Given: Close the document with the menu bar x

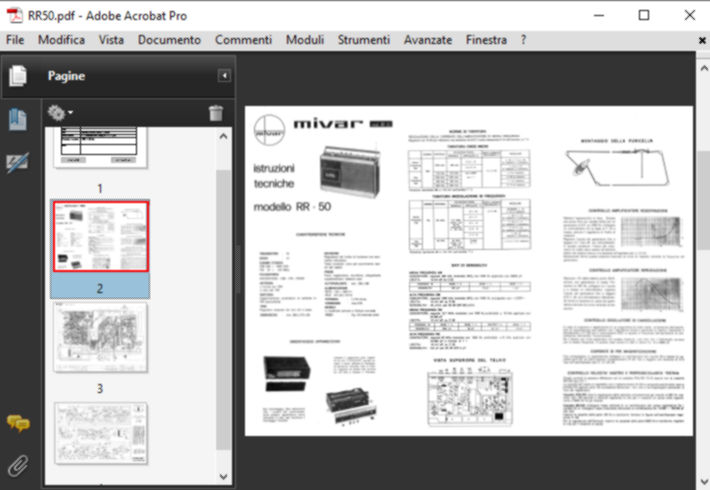Looking at the screenshot, I should 702,40.
